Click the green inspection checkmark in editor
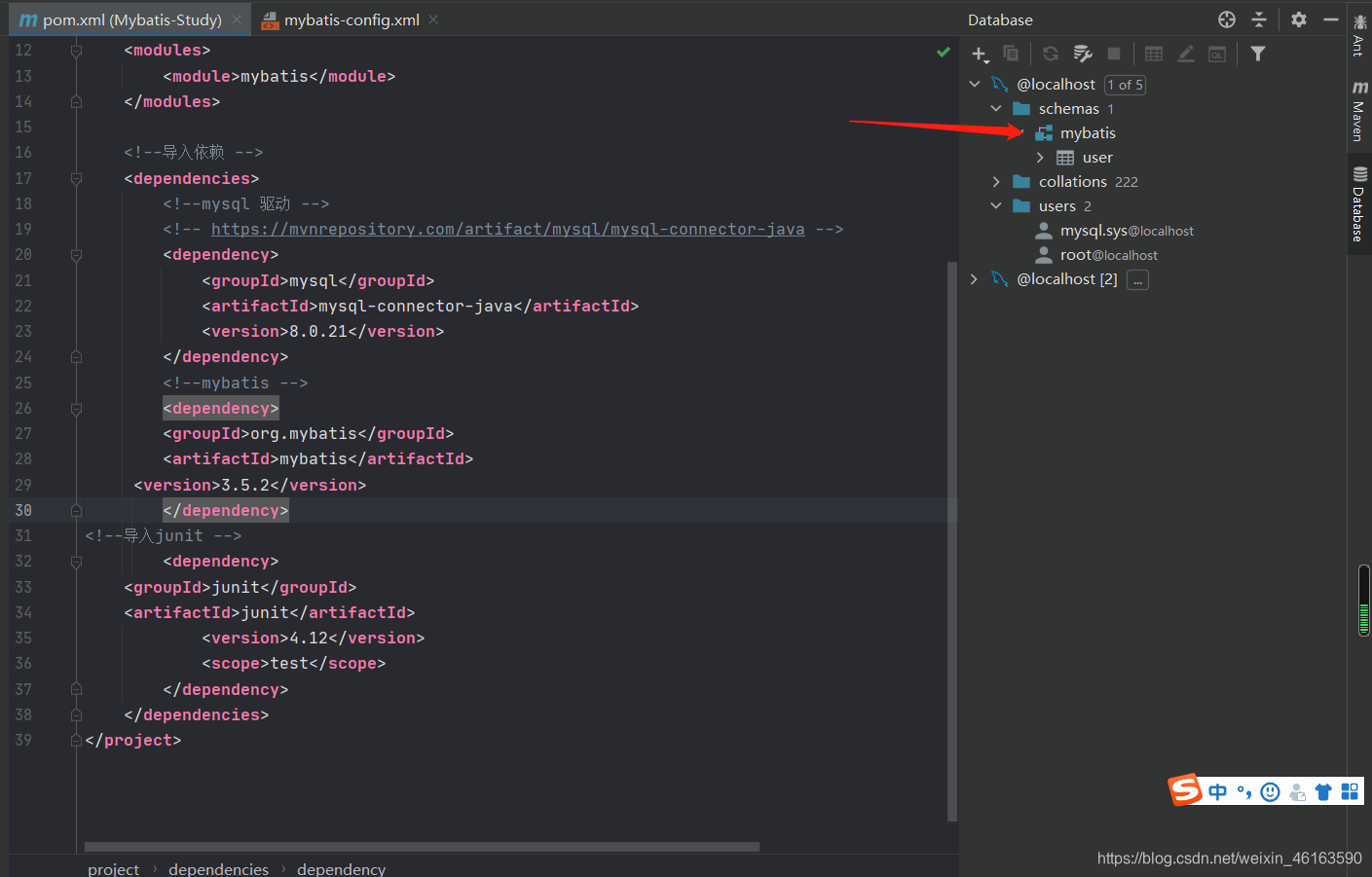The image size is (1372, 877). (x=943, y=52)
